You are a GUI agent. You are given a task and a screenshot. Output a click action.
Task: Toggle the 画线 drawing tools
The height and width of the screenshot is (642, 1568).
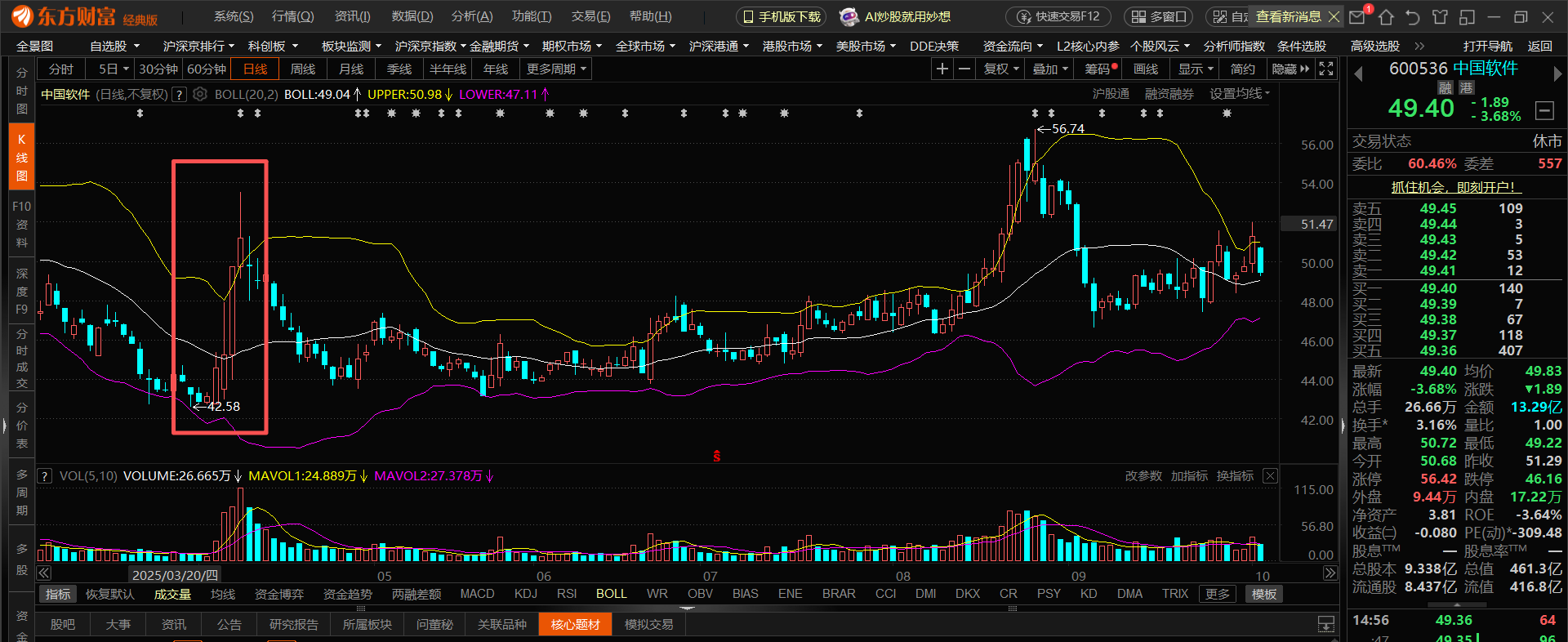(x=1146, y=69)
